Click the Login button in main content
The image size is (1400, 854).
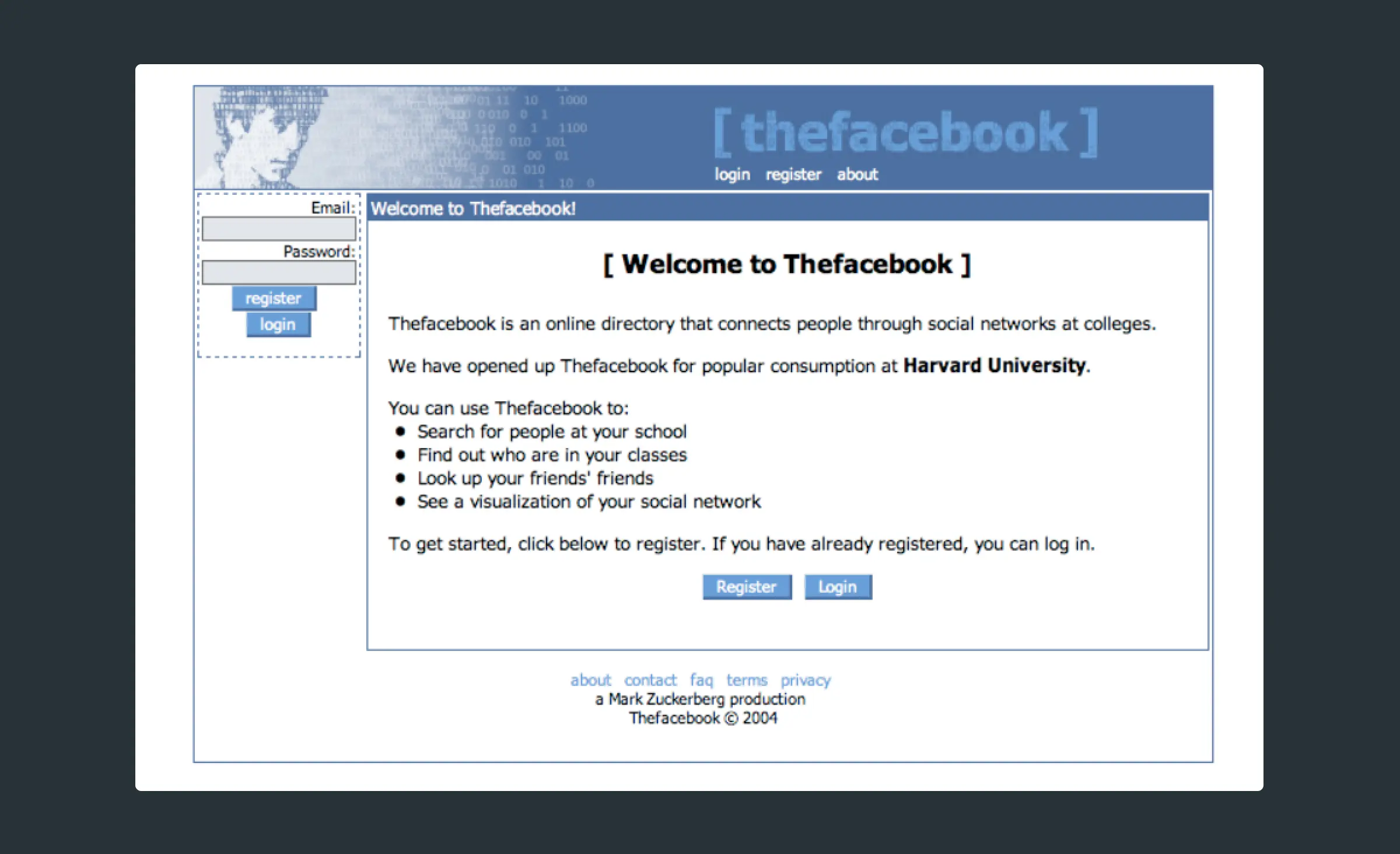click(838, 587)
